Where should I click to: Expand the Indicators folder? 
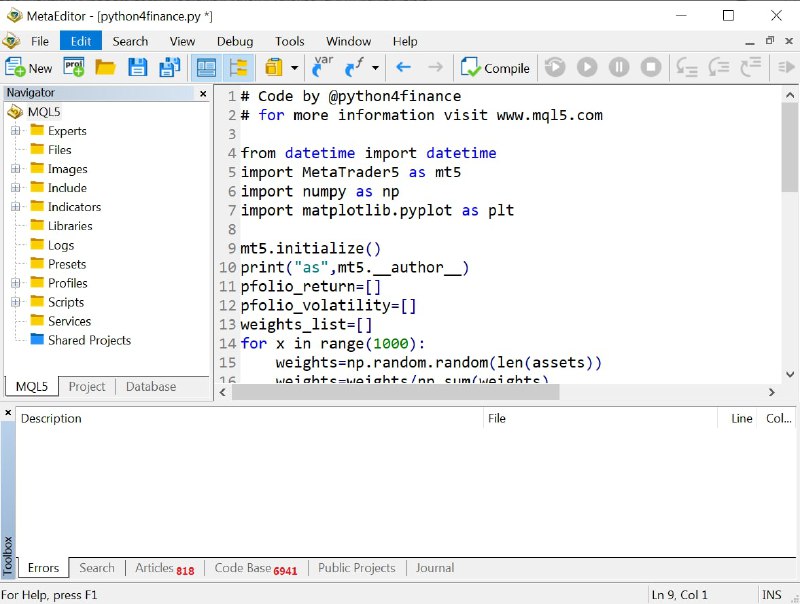tap(16, 207)
